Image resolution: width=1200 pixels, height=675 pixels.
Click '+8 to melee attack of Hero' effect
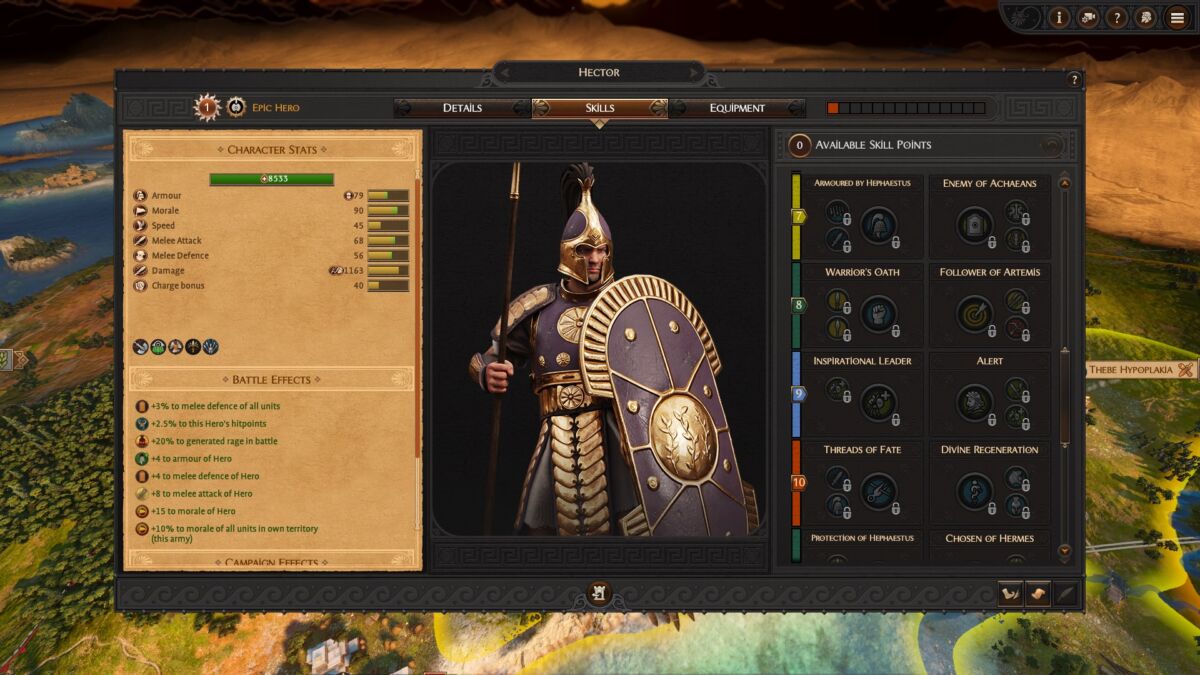click(201, 494)
